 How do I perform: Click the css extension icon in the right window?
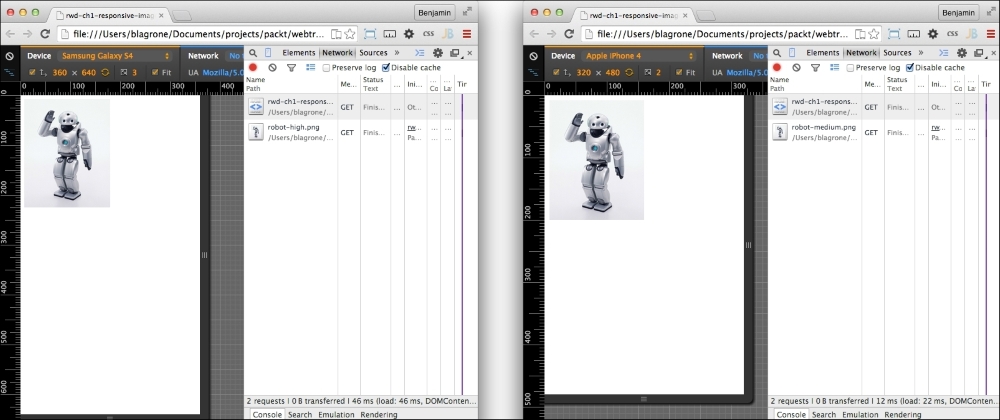click(952, 34)
